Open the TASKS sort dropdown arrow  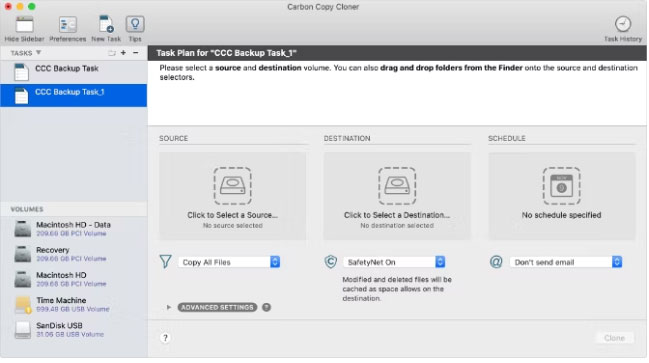(38, 53)
